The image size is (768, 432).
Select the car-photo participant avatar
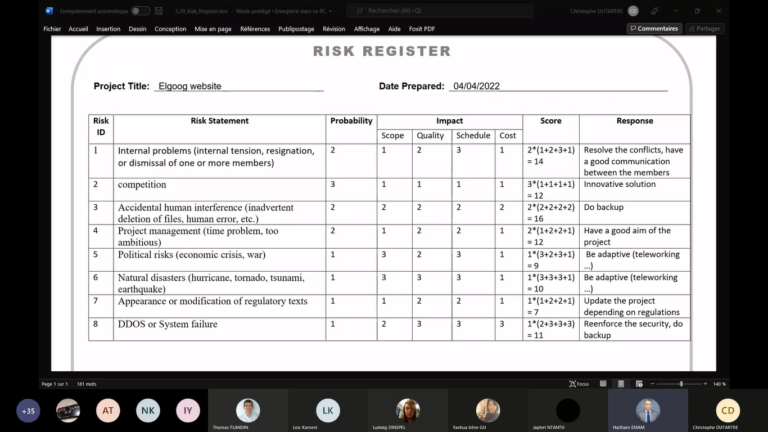tap(68, 410)
